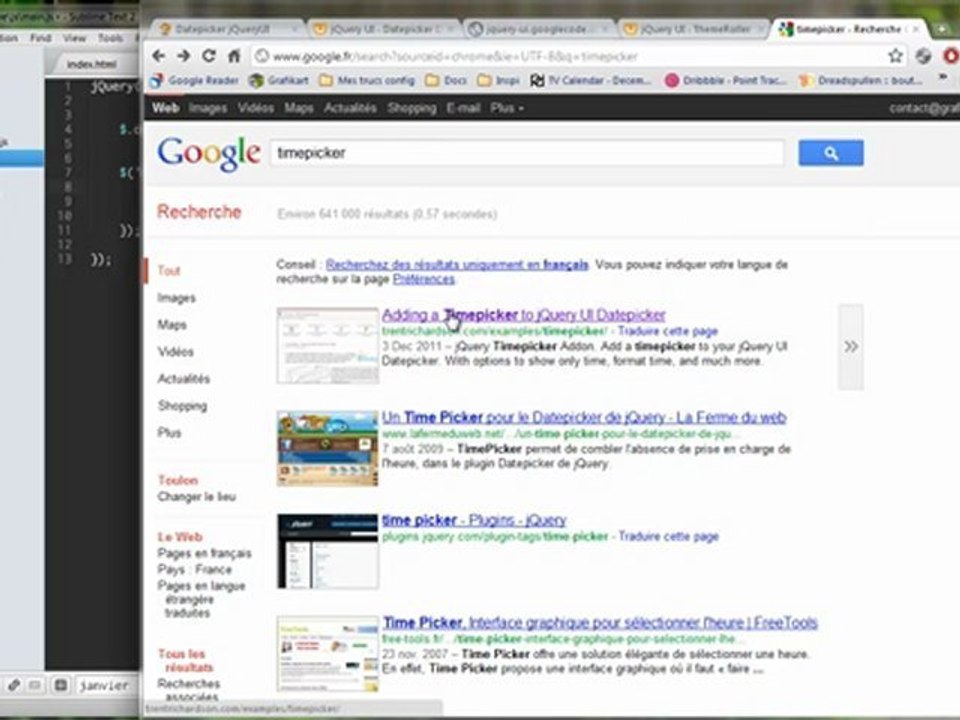Open Mes trucs config bookmark folder

pyautogui.click(x=367, y=80)
